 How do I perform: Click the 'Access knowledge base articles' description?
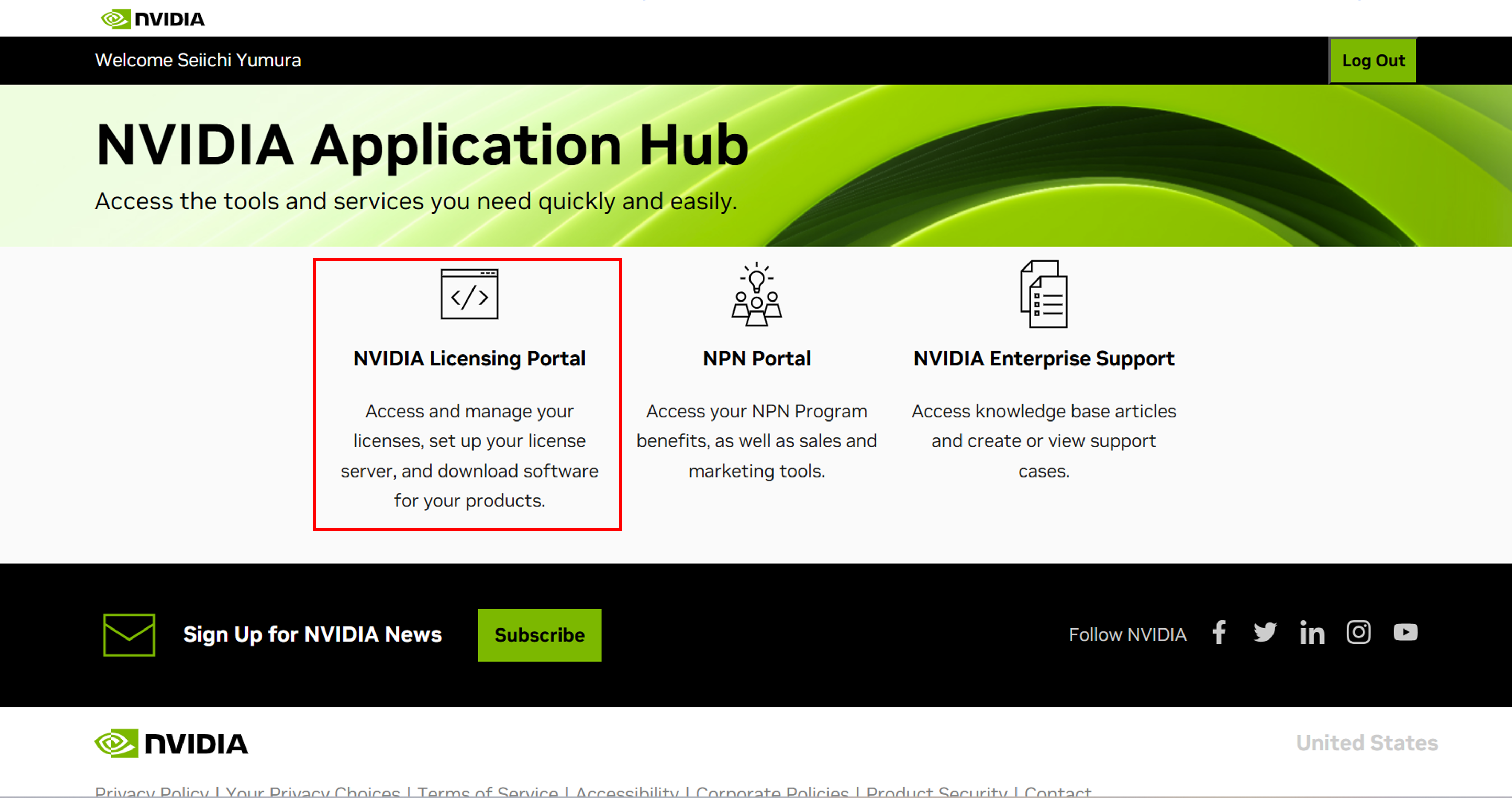[1044, 441]
